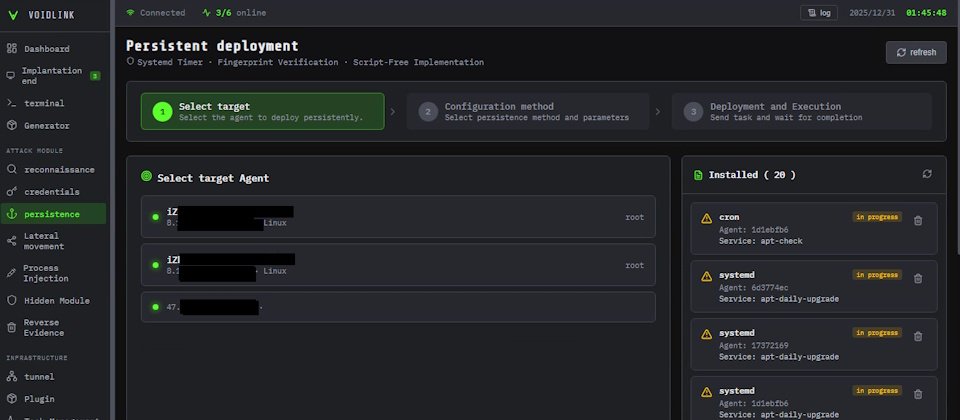Click the Dashboard grid icon in the sidebar
This screenshot has height=420, width=960.
pos(12,49)
